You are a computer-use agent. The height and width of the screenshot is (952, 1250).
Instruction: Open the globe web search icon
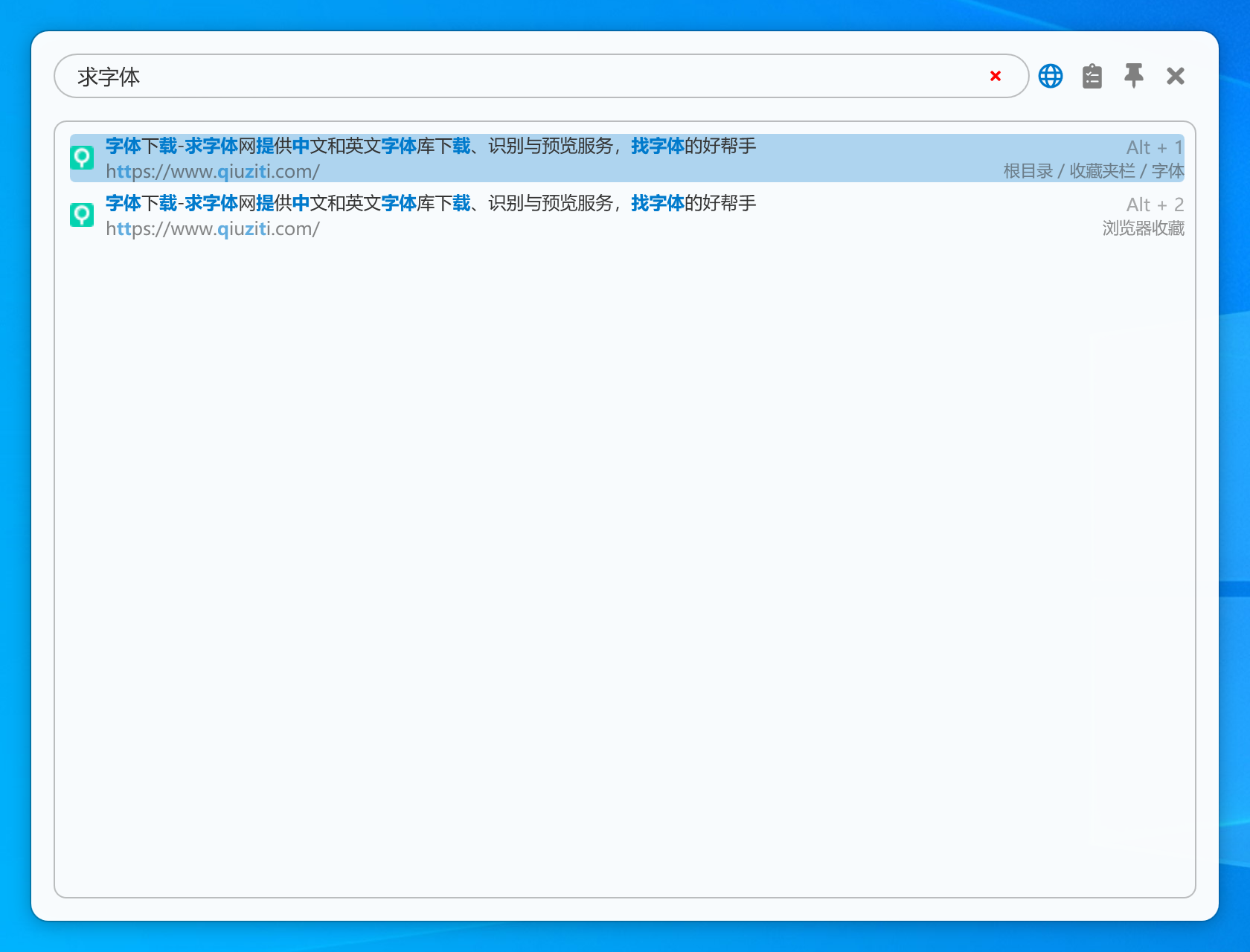[x=1051, y=76]
